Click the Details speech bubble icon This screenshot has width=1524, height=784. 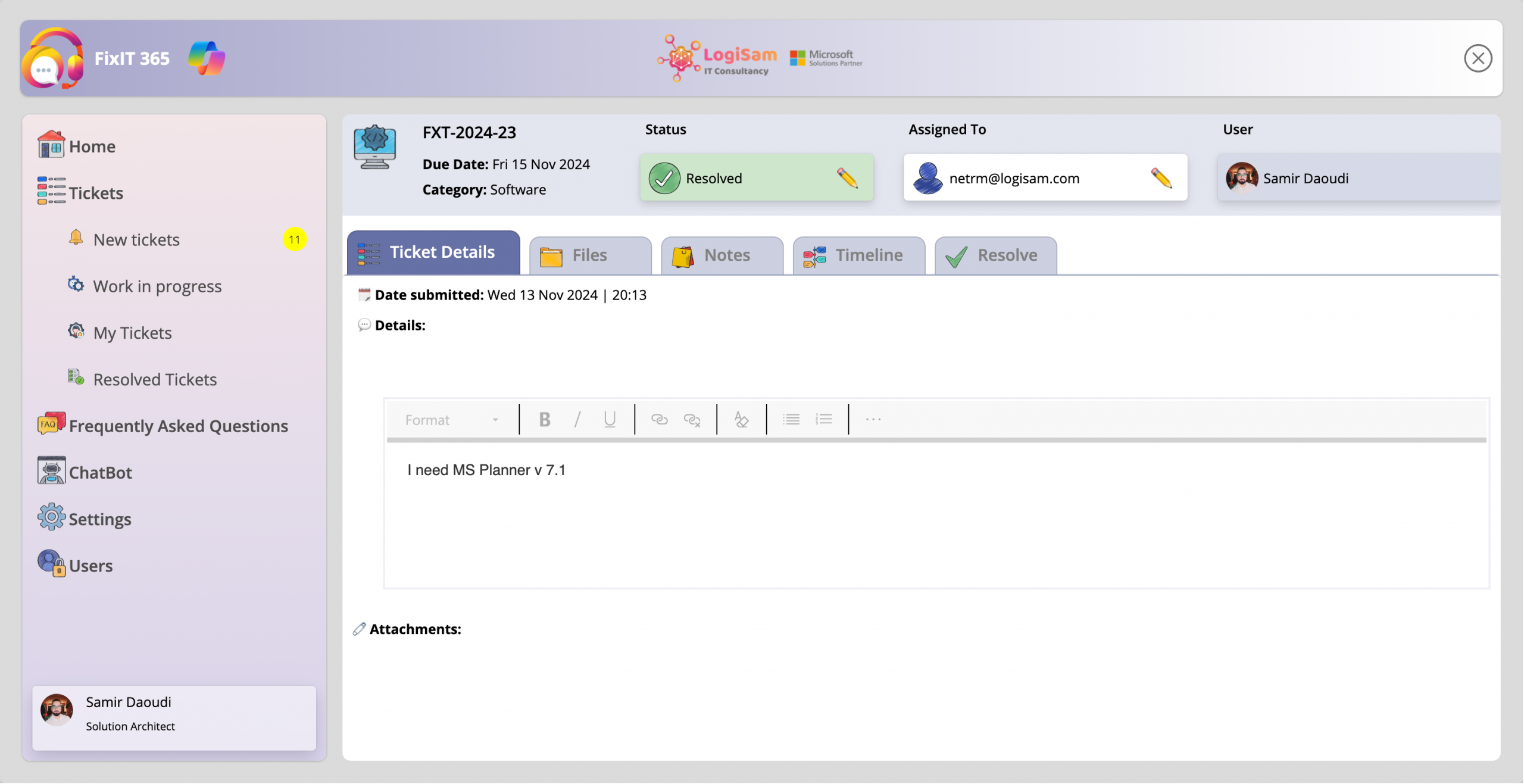(364, 325)
